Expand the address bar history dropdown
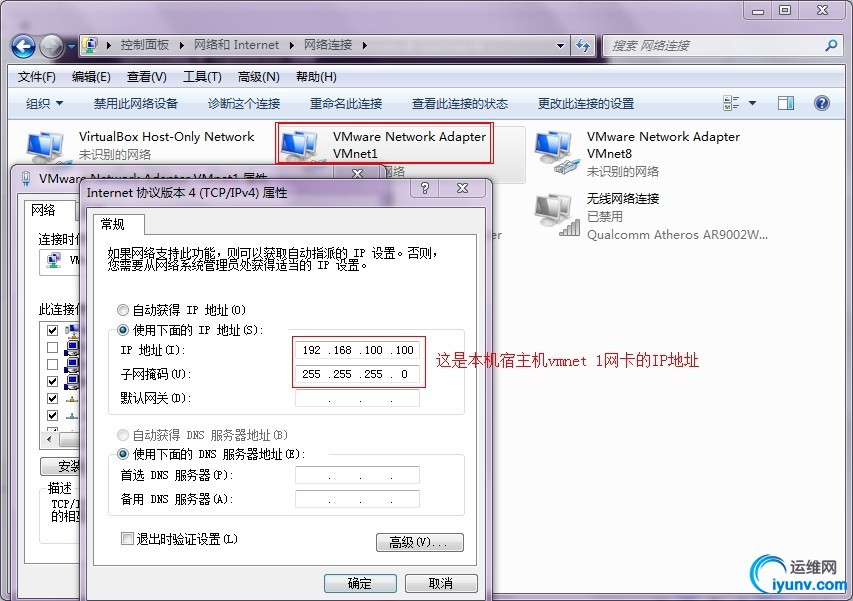853x601 pixels. 560,46
